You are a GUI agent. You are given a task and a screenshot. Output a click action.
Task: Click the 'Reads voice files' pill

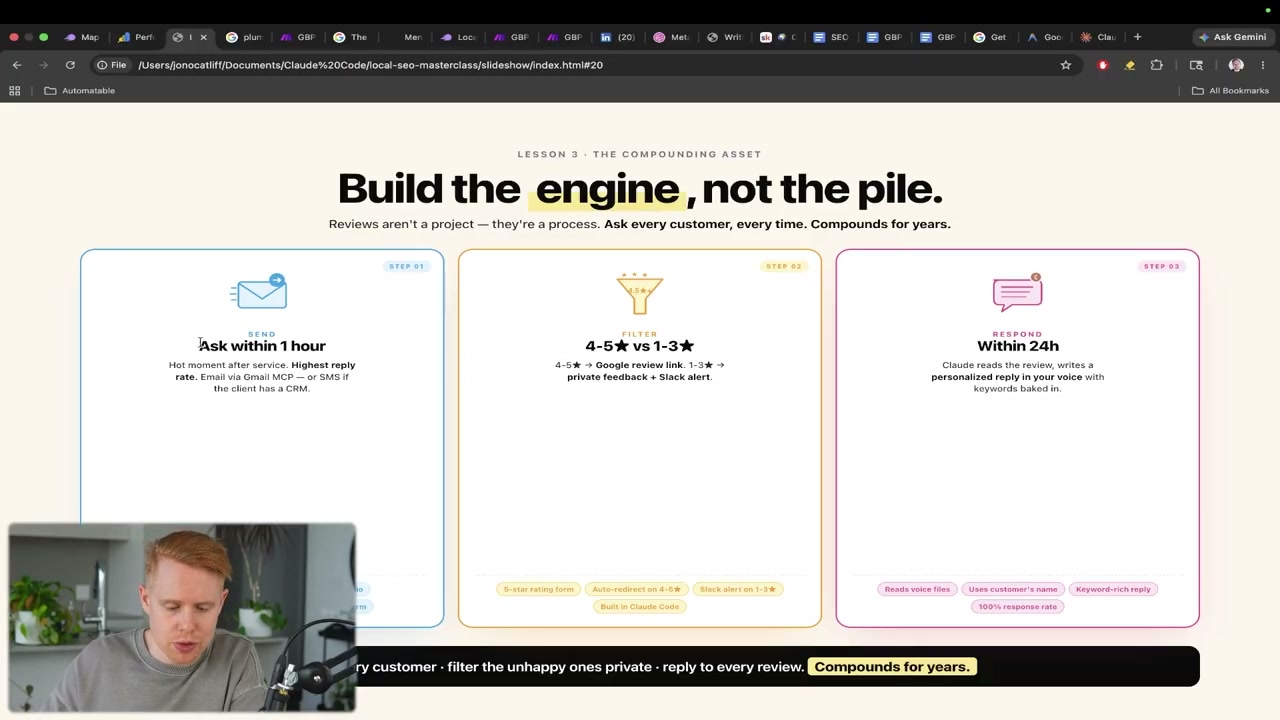[x=917, y=589]
